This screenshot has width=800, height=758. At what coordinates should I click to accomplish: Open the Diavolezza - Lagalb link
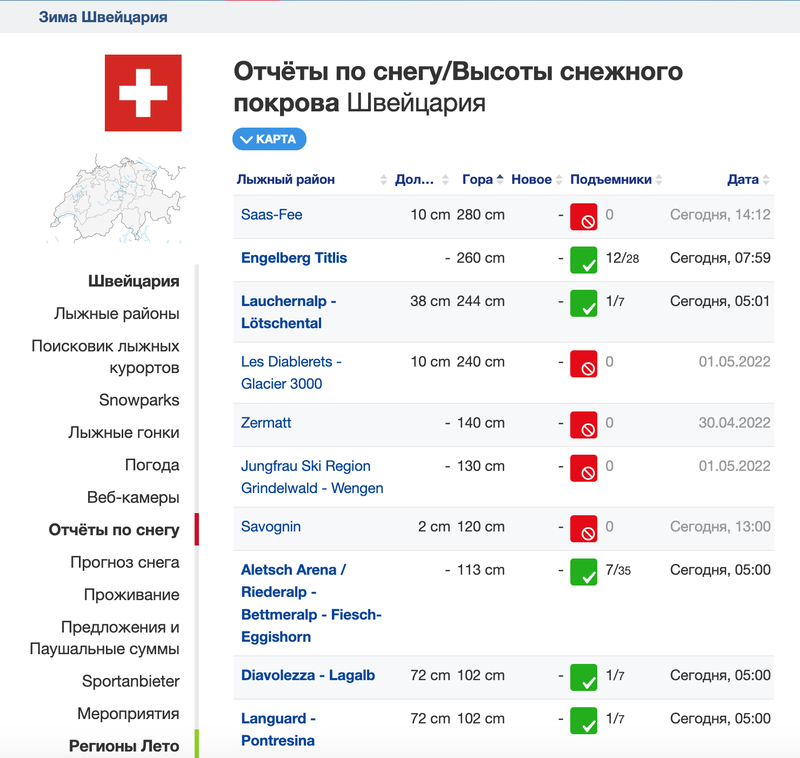pyautogui.click(x=308, y=675)
